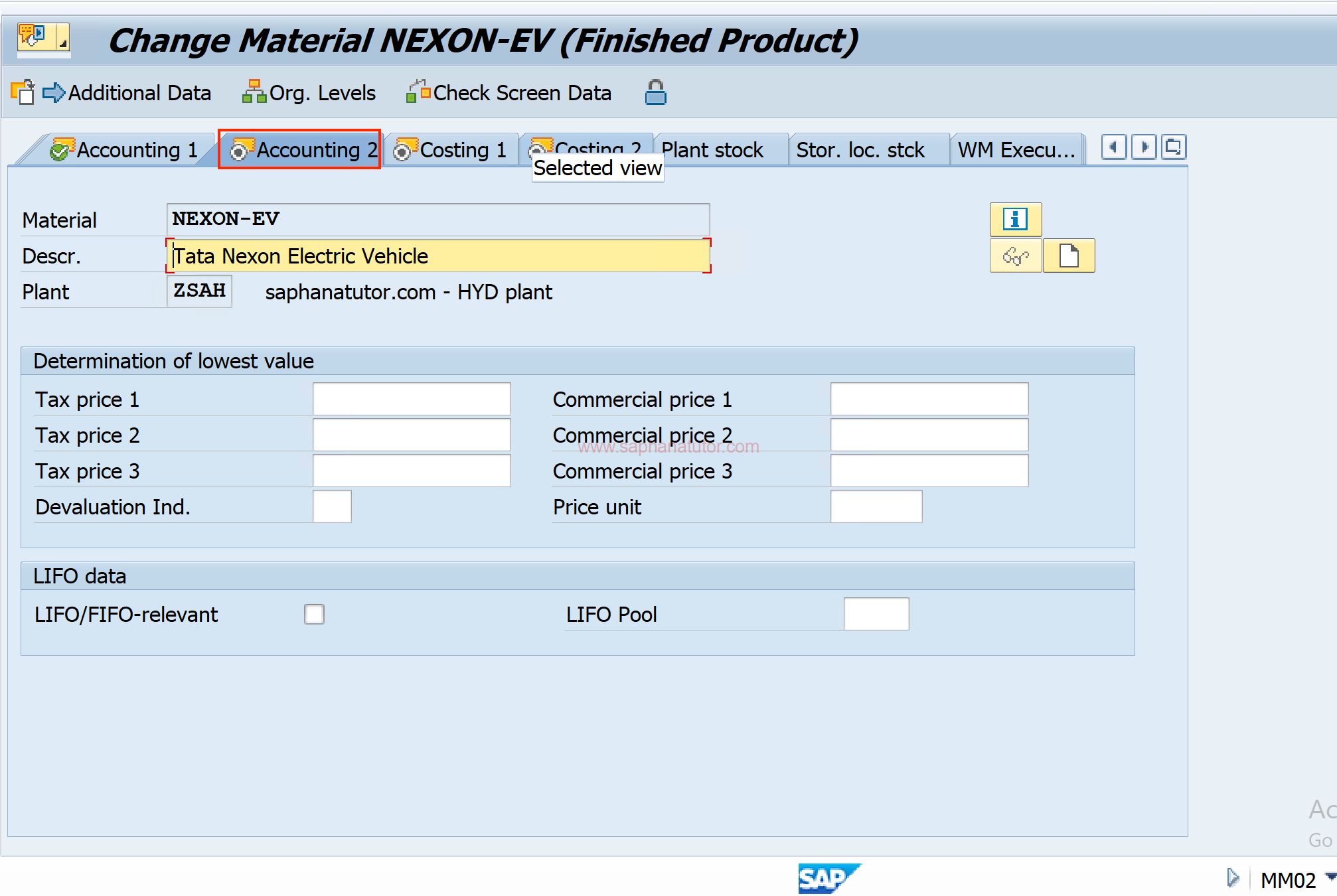Open Additional Data
Viewport: 1337px width, 896px height.
[127, 93]
